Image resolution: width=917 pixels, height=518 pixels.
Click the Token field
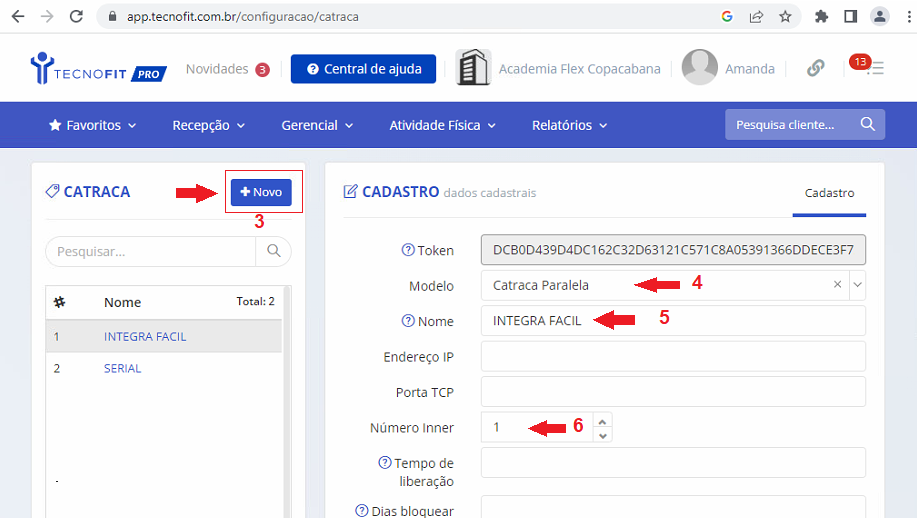673,250
